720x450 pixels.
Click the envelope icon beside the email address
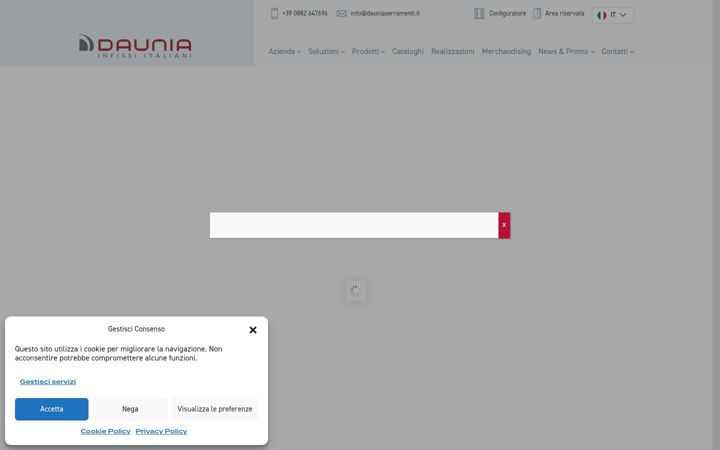coord(342,13)
